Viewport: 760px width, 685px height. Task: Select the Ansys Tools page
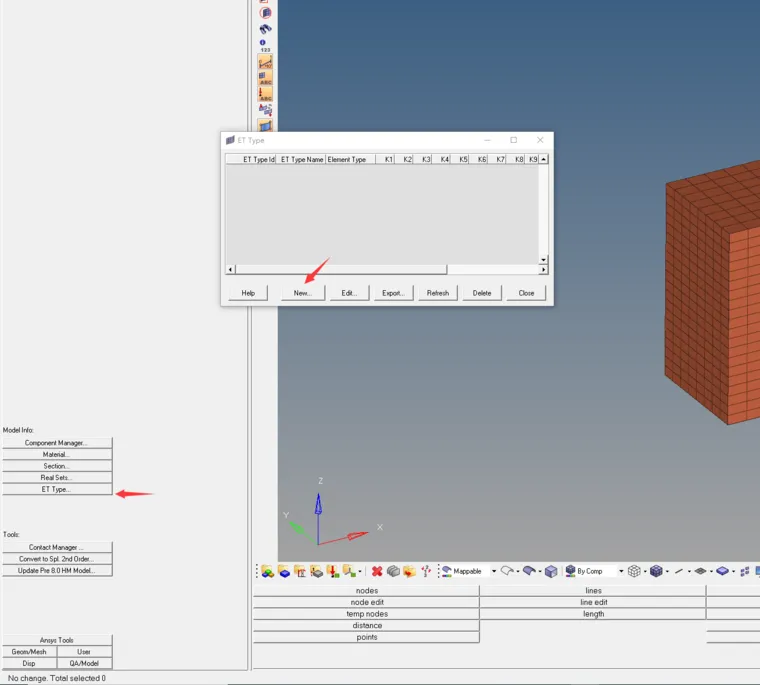[57, 640]
